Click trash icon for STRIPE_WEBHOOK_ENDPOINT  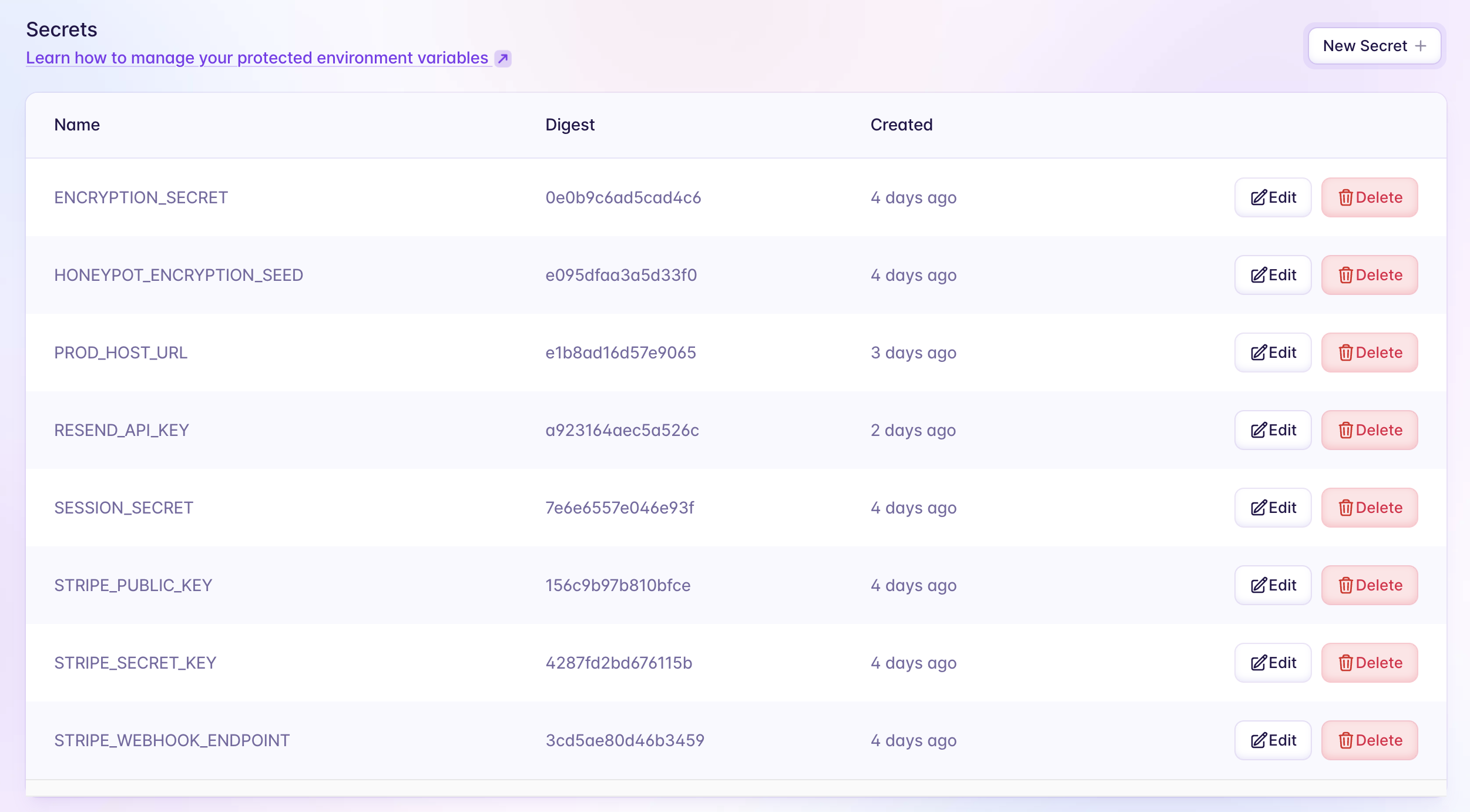1345,740
